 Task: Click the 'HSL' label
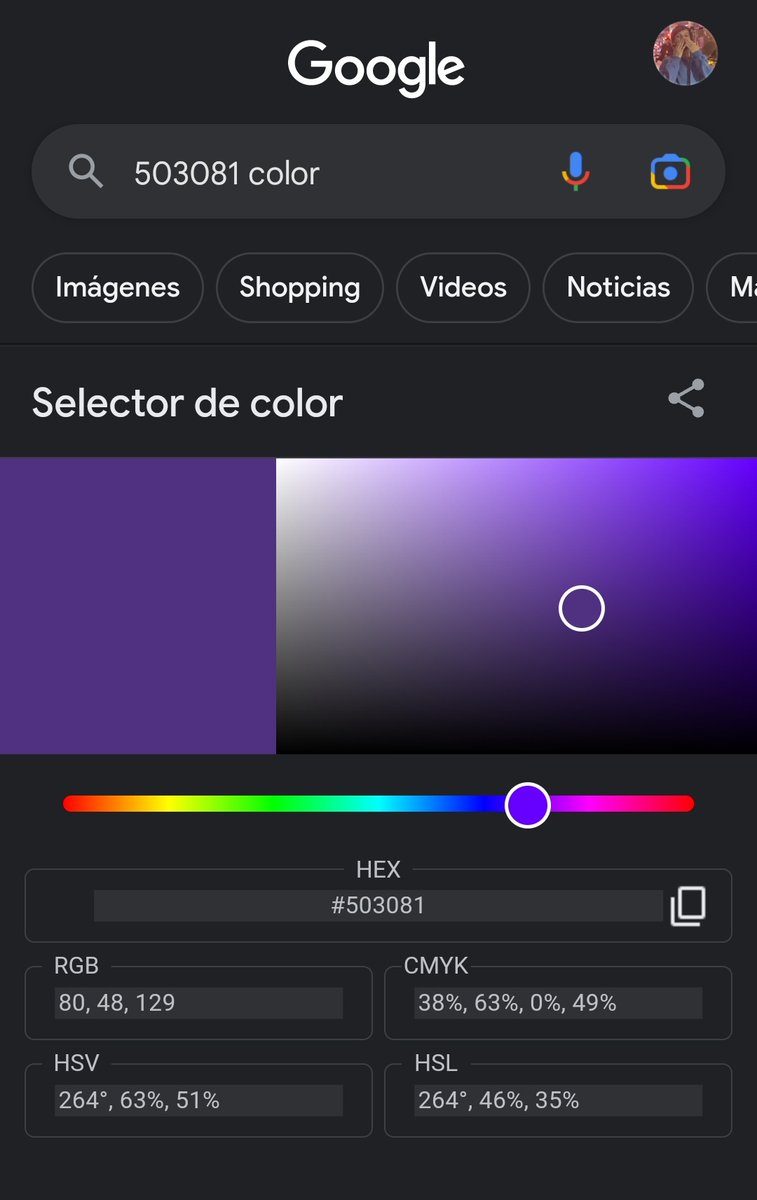pos(436,1064)
